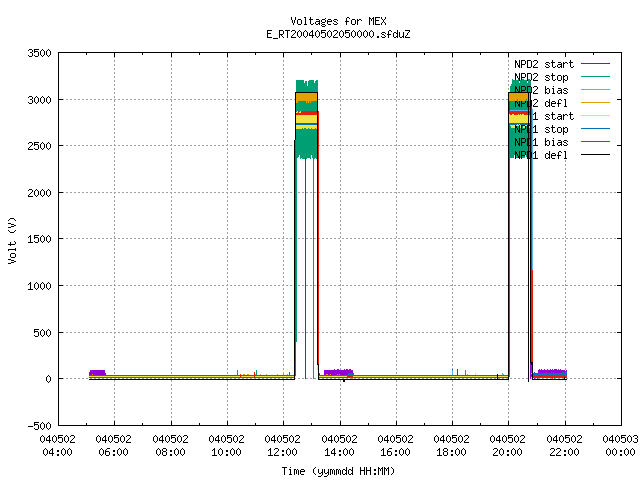
Task: Click the 040503 00:00 time tick label
Action: pos(620,446)
